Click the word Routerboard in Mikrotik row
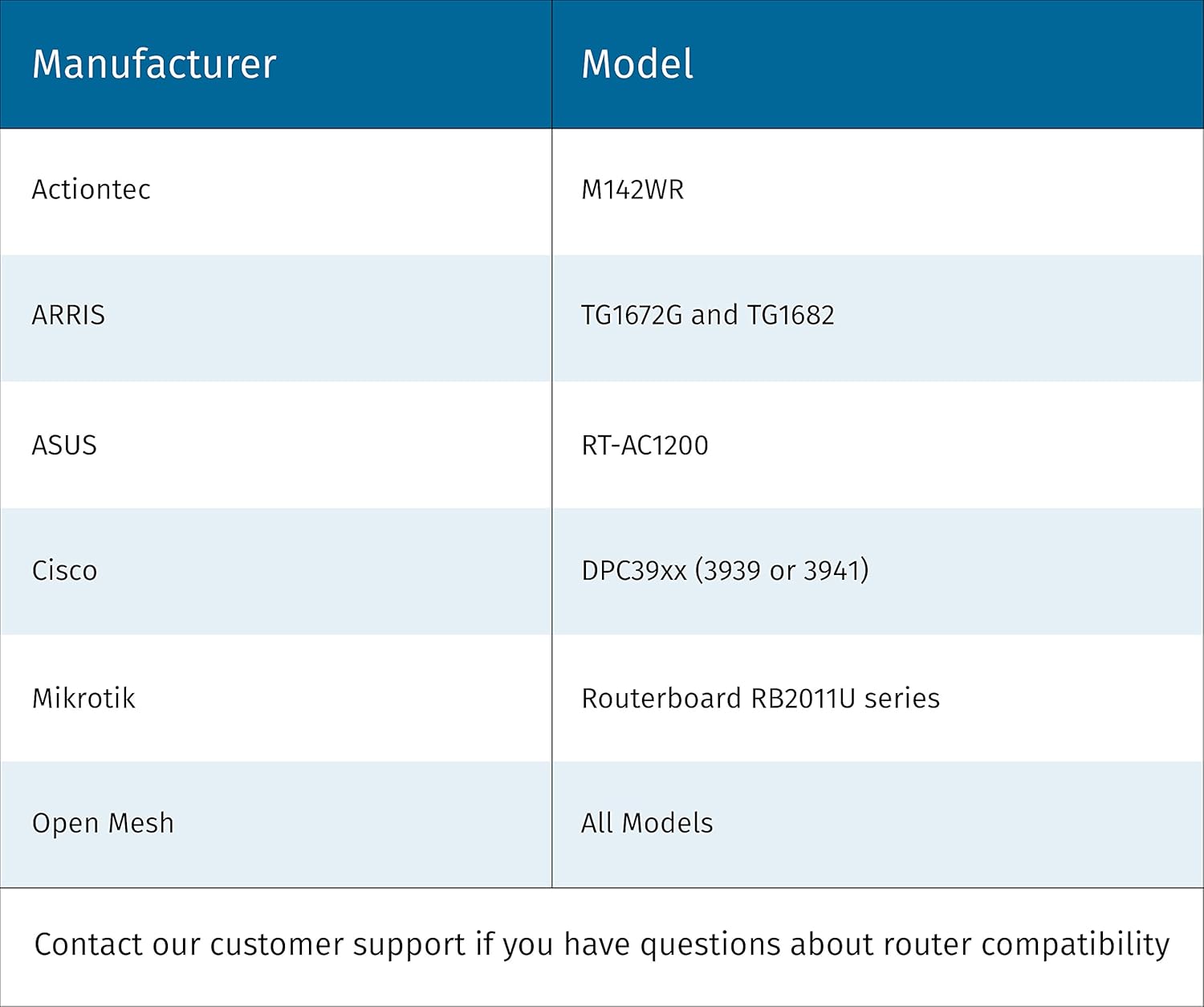 (661, 699)
